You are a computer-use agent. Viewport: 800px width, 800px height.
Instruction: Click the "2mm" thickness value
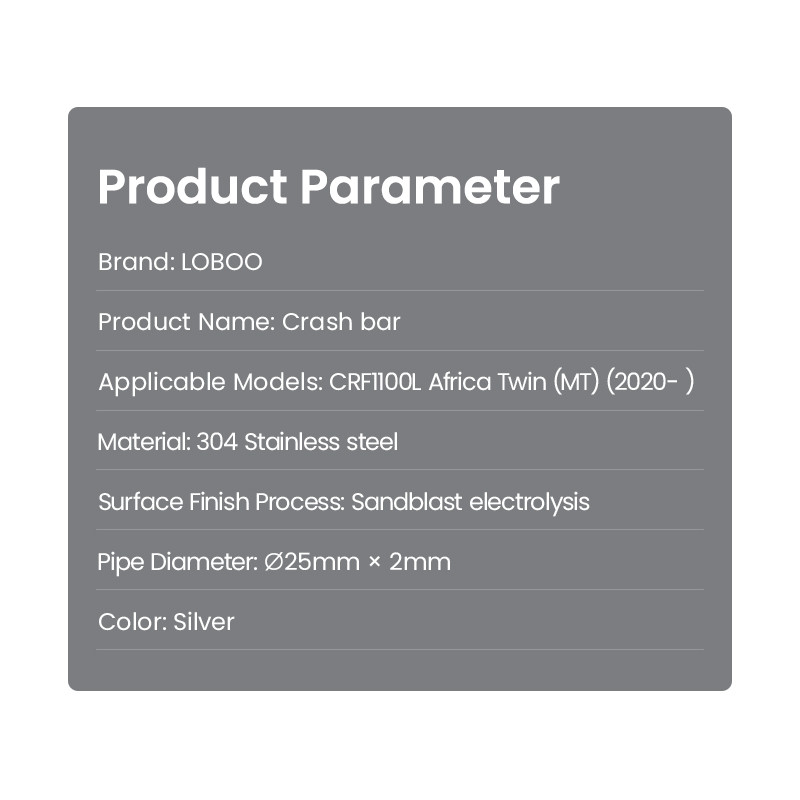[x=420, y=562]
